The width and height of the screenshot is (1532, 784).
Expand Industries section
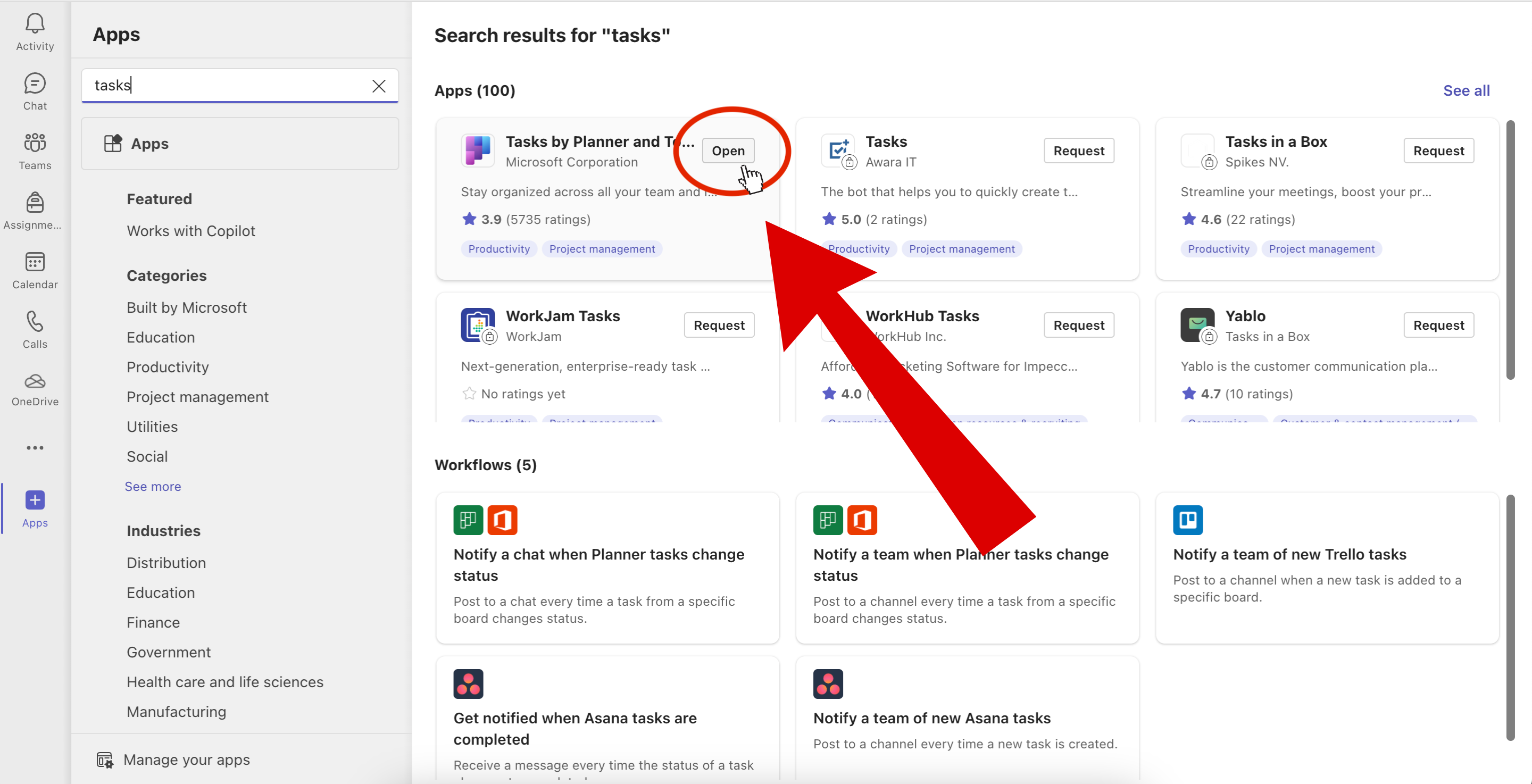click(163, 530)
